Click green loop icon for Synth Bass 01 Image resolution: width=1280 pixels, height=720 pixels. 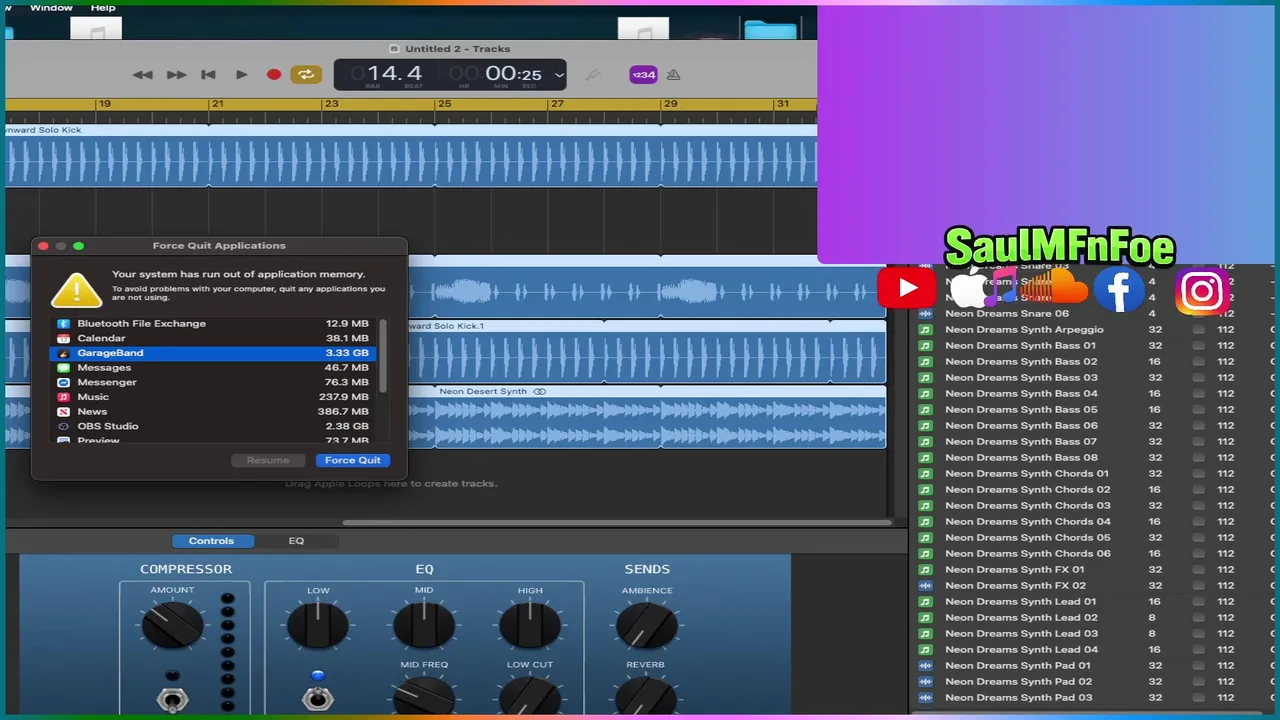[925, 345]
